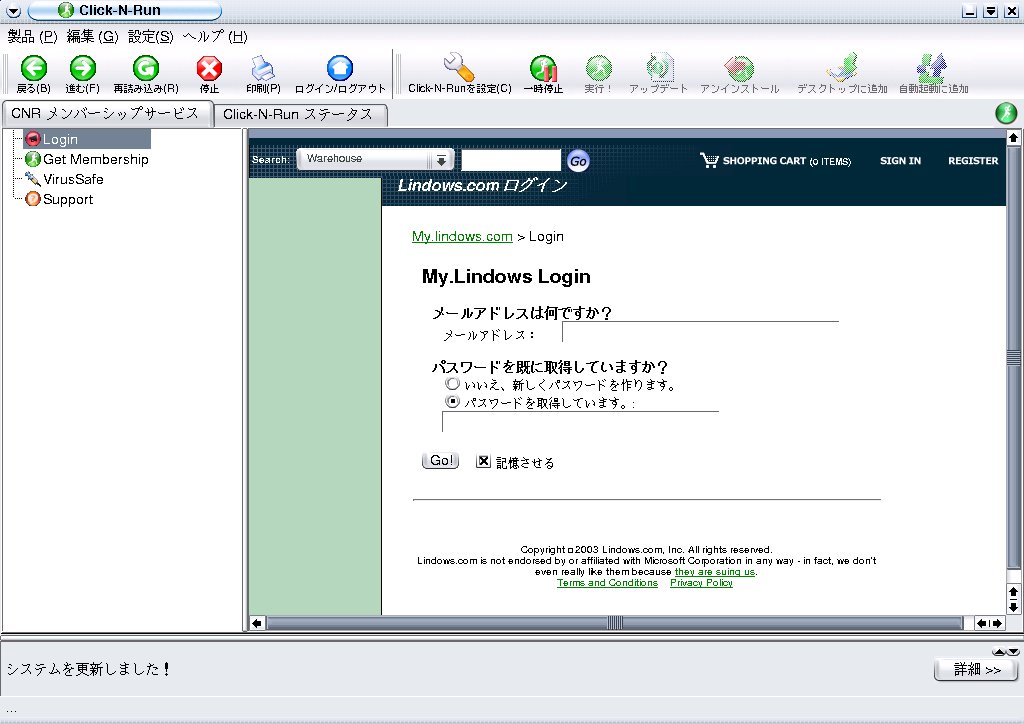This screenshot has width=1024, height=724.
Task: Click the 'システムを更新しました!' status text
Action: (x=88, y=669)
